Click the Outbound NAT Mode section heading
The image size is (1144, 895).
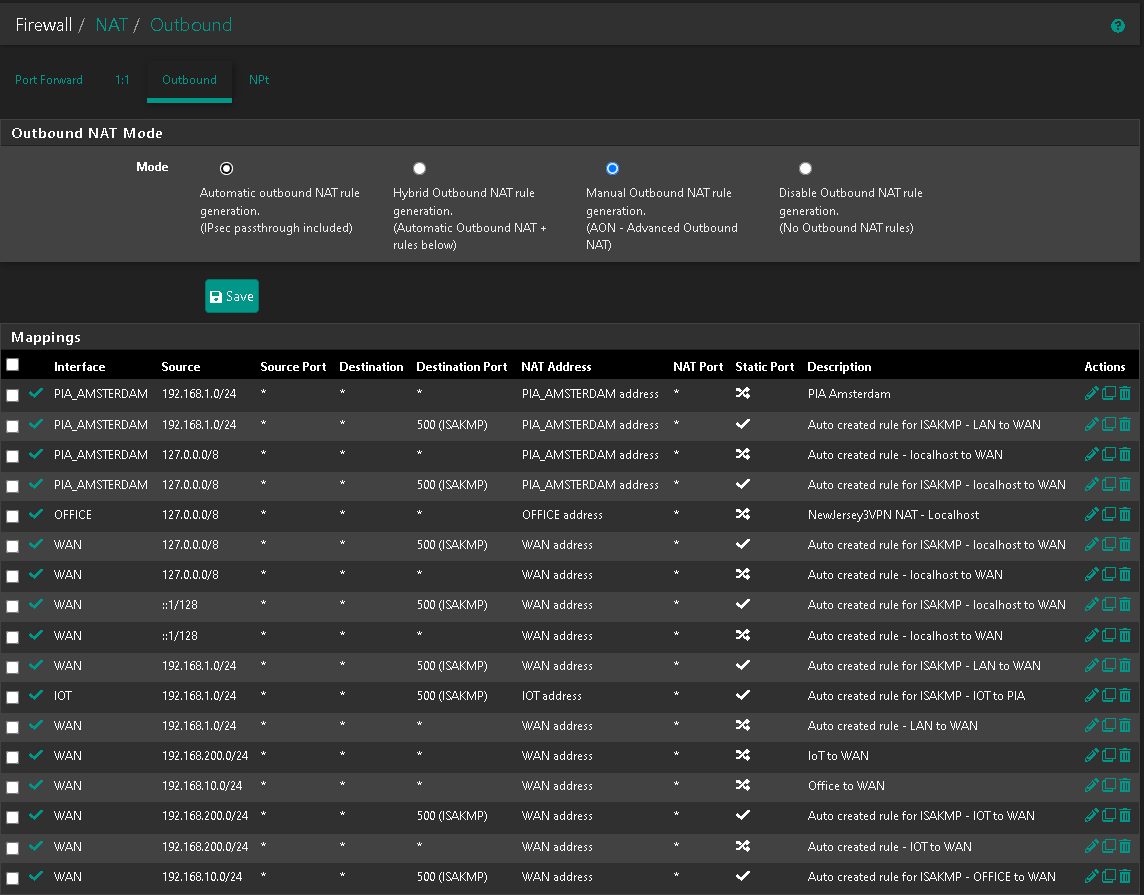click(x=87, y=133)
